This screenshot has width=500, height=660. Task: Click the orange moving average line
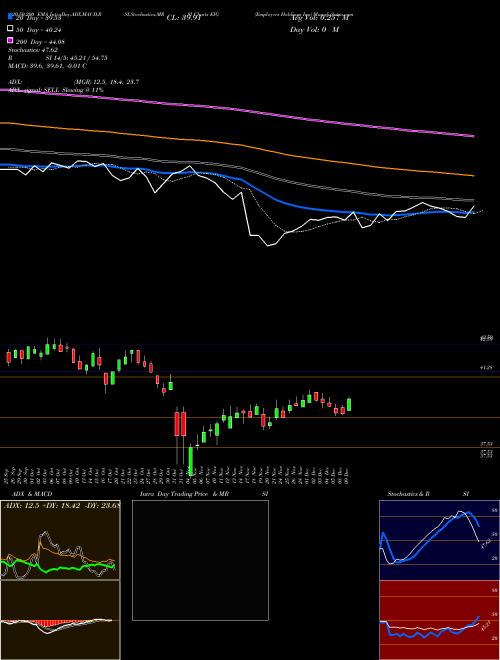point(237,144)
